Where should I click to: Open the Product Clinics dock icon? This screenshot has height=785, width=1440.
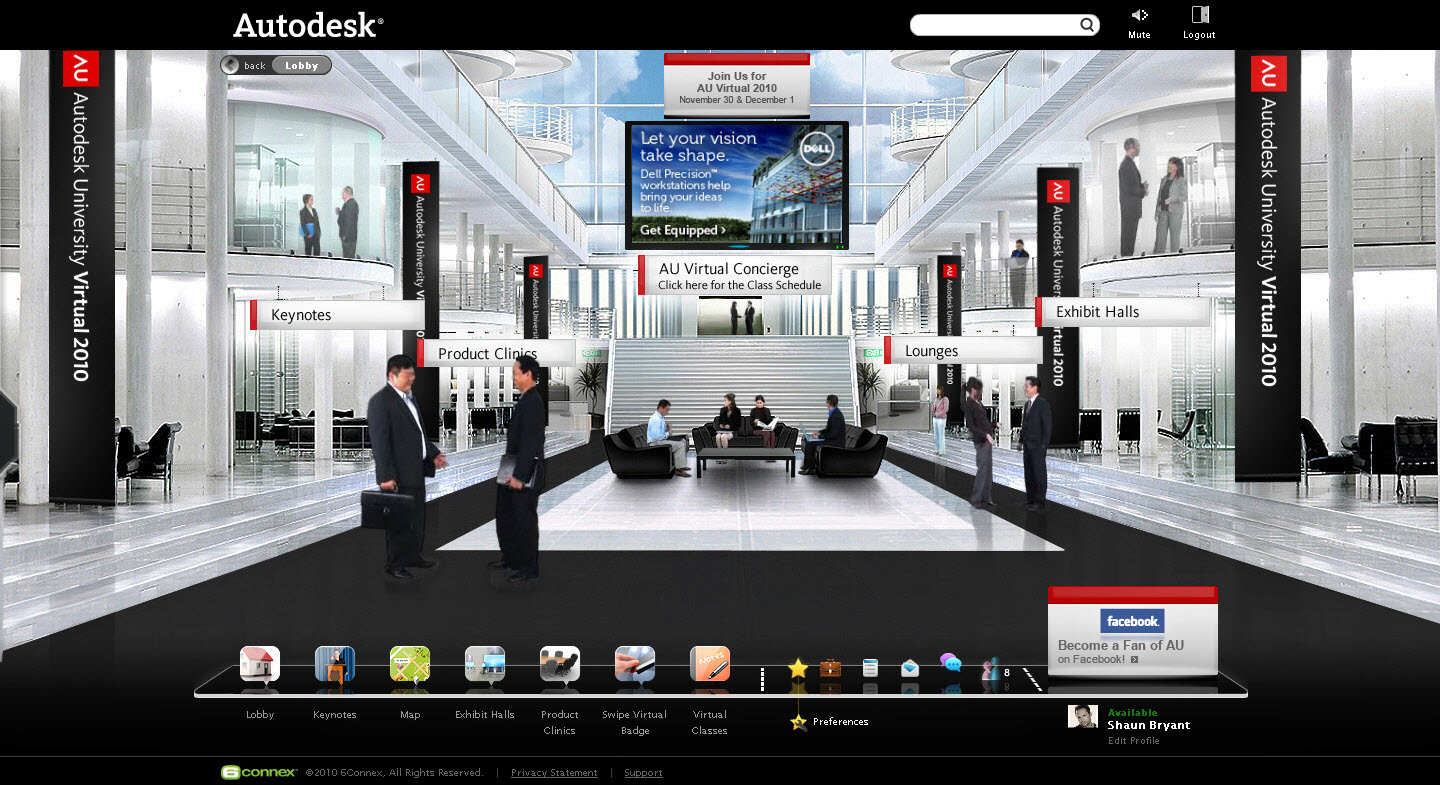click(x=560, y=664)
